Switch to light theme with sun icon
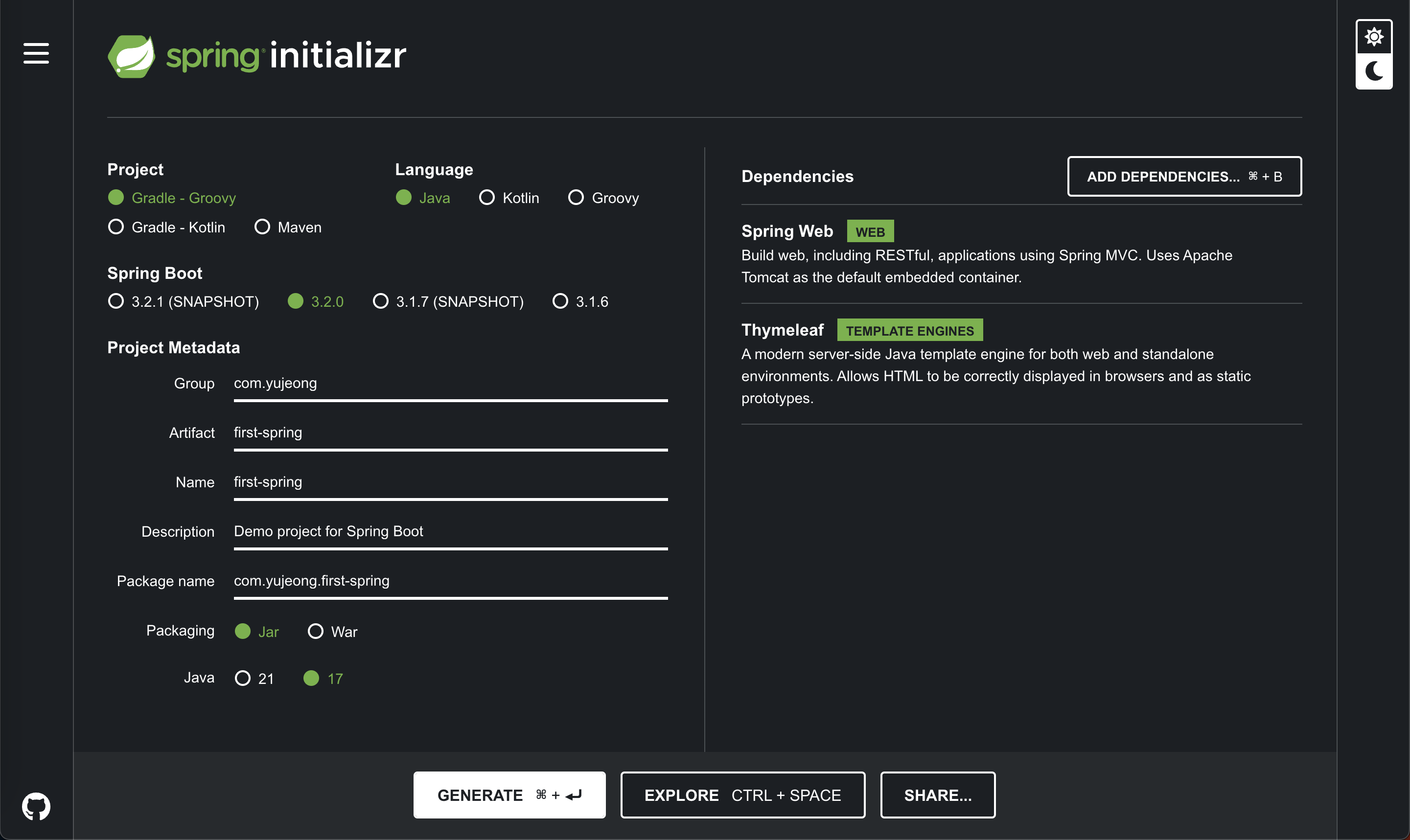The width and height of the screenshot is (1410, 840). (1374, 37)
